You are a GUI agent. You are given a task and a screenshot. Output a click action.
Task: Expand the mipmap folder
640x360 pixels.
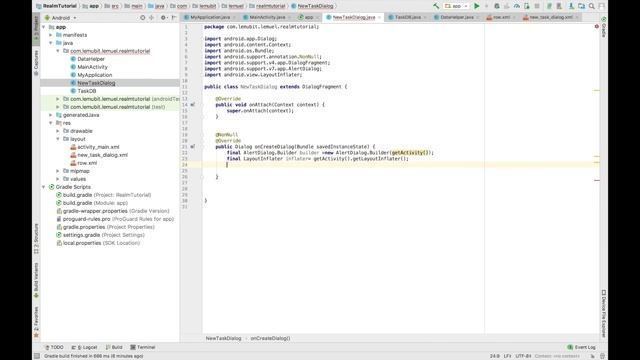58,171
